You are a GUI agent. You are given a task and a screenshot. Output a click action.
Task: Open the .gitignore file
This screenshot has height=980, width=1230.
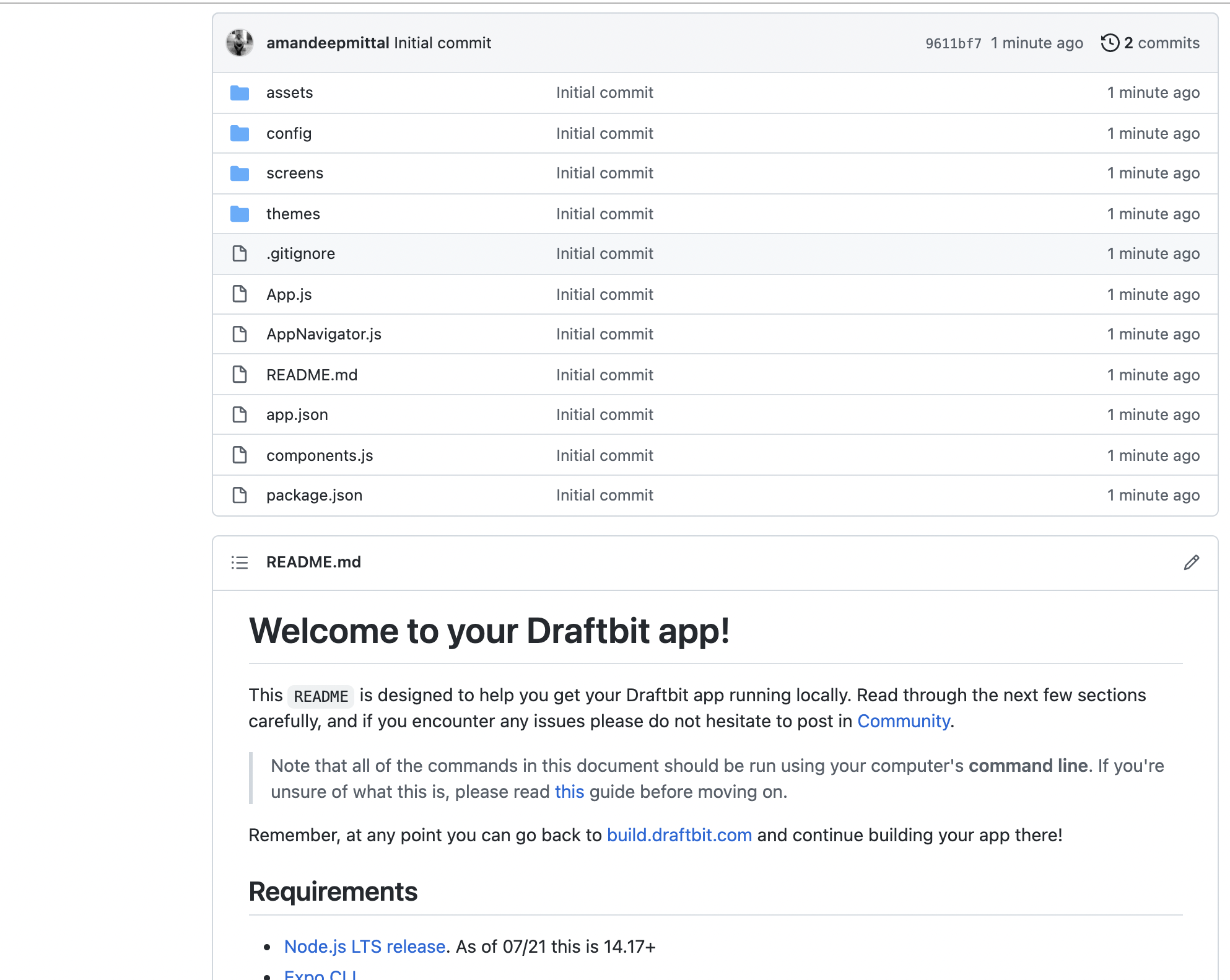coord(300,253)
